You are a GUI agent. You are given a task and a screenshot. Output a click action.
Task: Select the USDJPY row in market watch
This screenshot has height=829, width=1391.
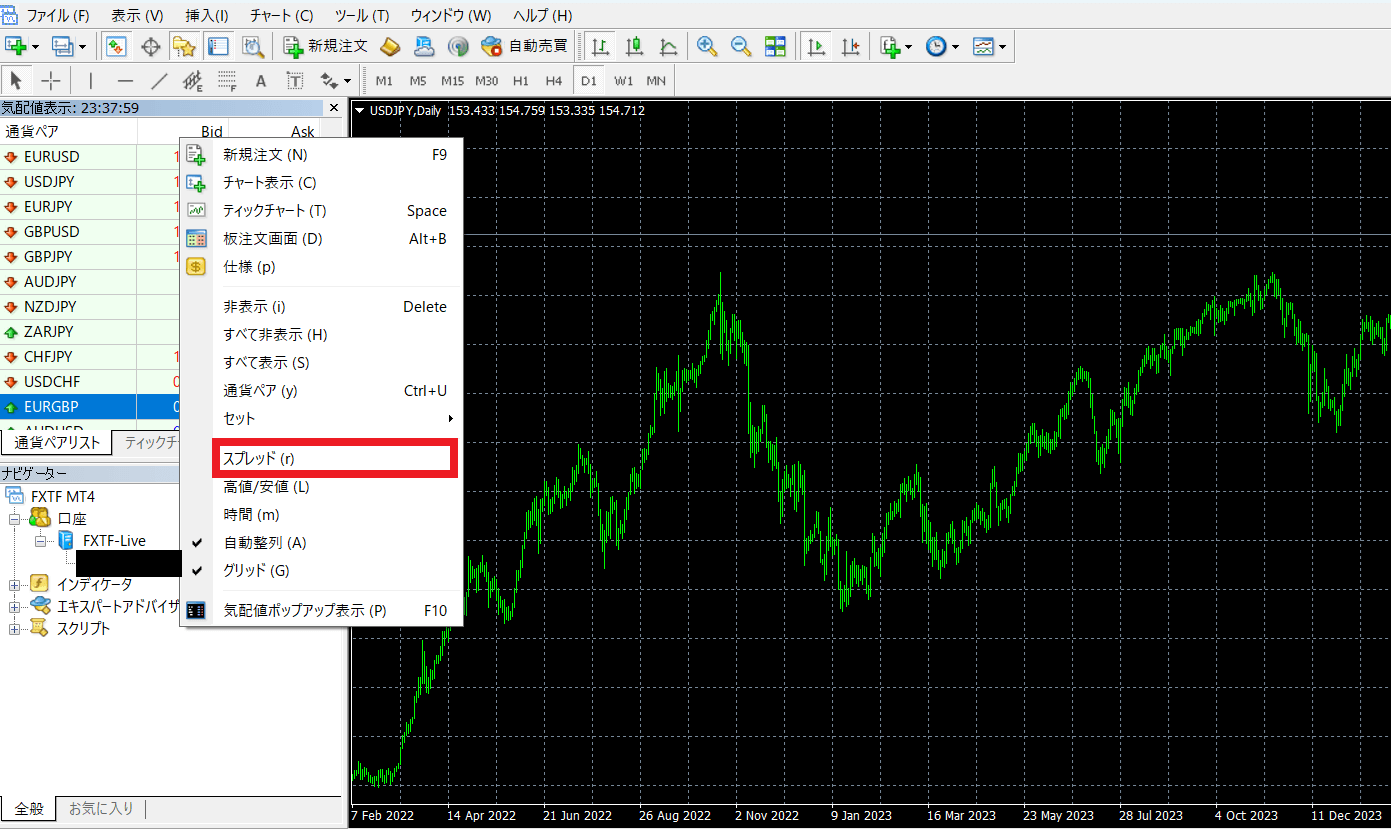click(x=50, y=182)
